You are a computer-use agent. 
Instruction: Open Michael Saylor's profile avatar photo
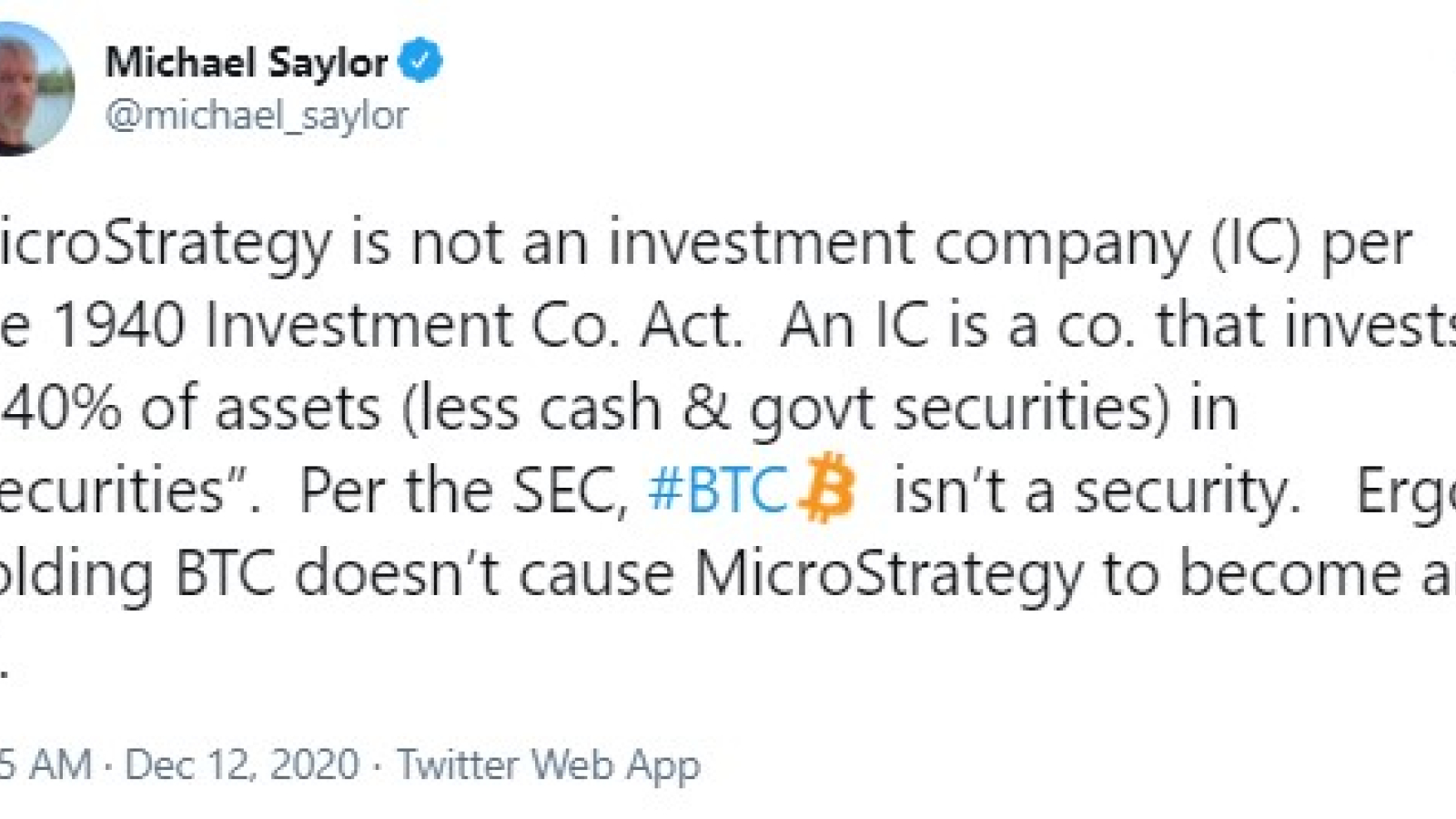click(35, 88)
